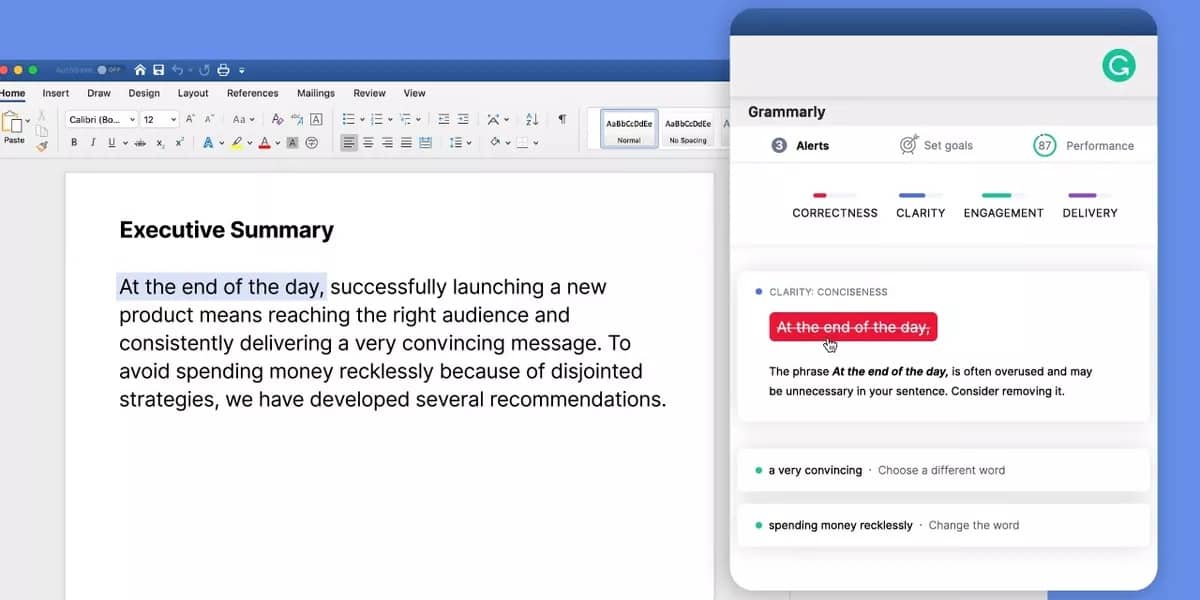Select Justify alignment
This screenshot has width=1200, height=600.
(x=406, y=142)
